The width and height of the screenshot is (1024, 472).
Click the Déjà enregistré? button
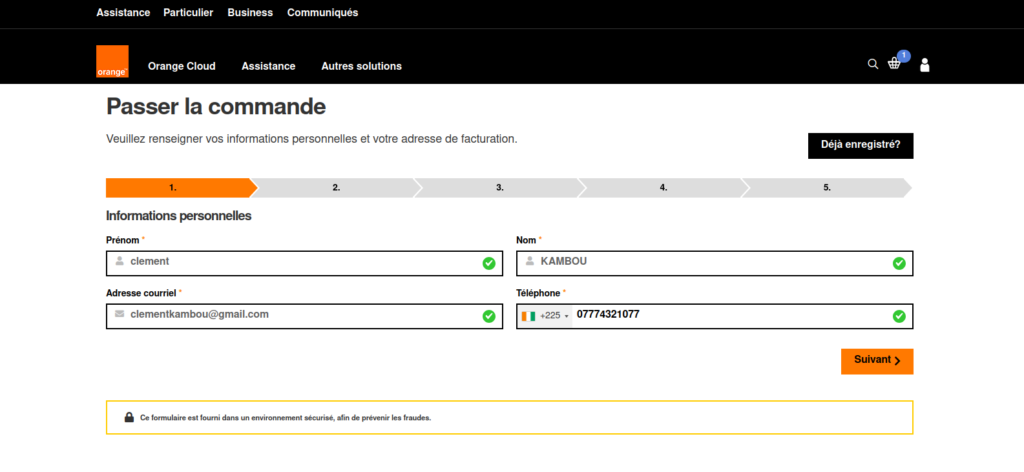(860, 145)
